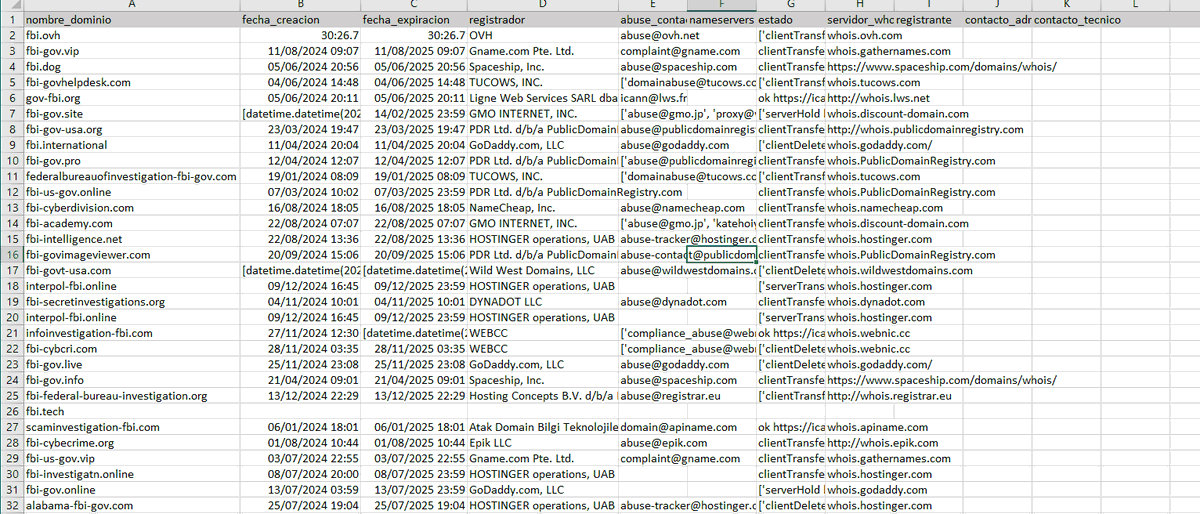Click the fbi-cybecrime.org cell

(x=131, y=443)
